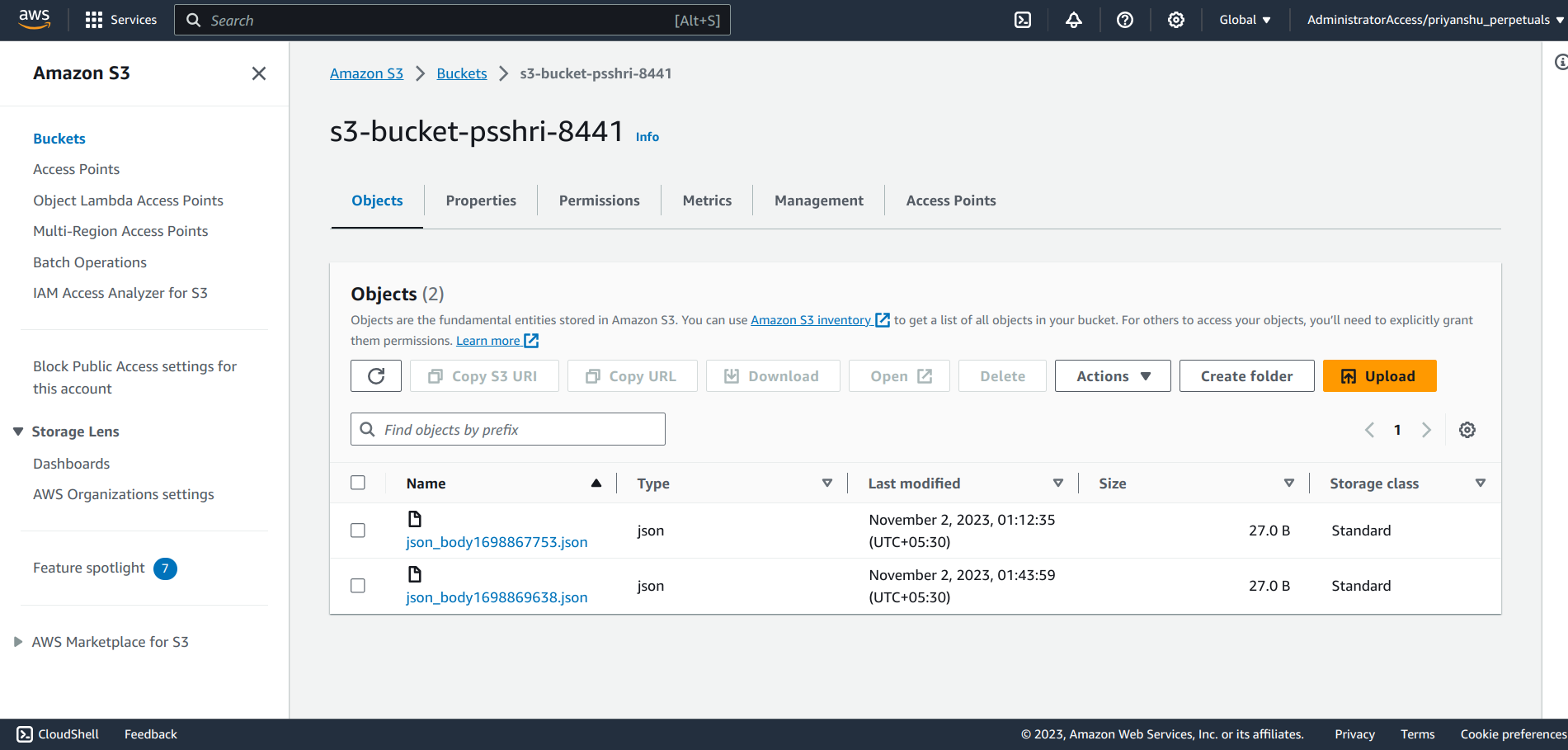Click the Delete button

tap(1002, 376)
